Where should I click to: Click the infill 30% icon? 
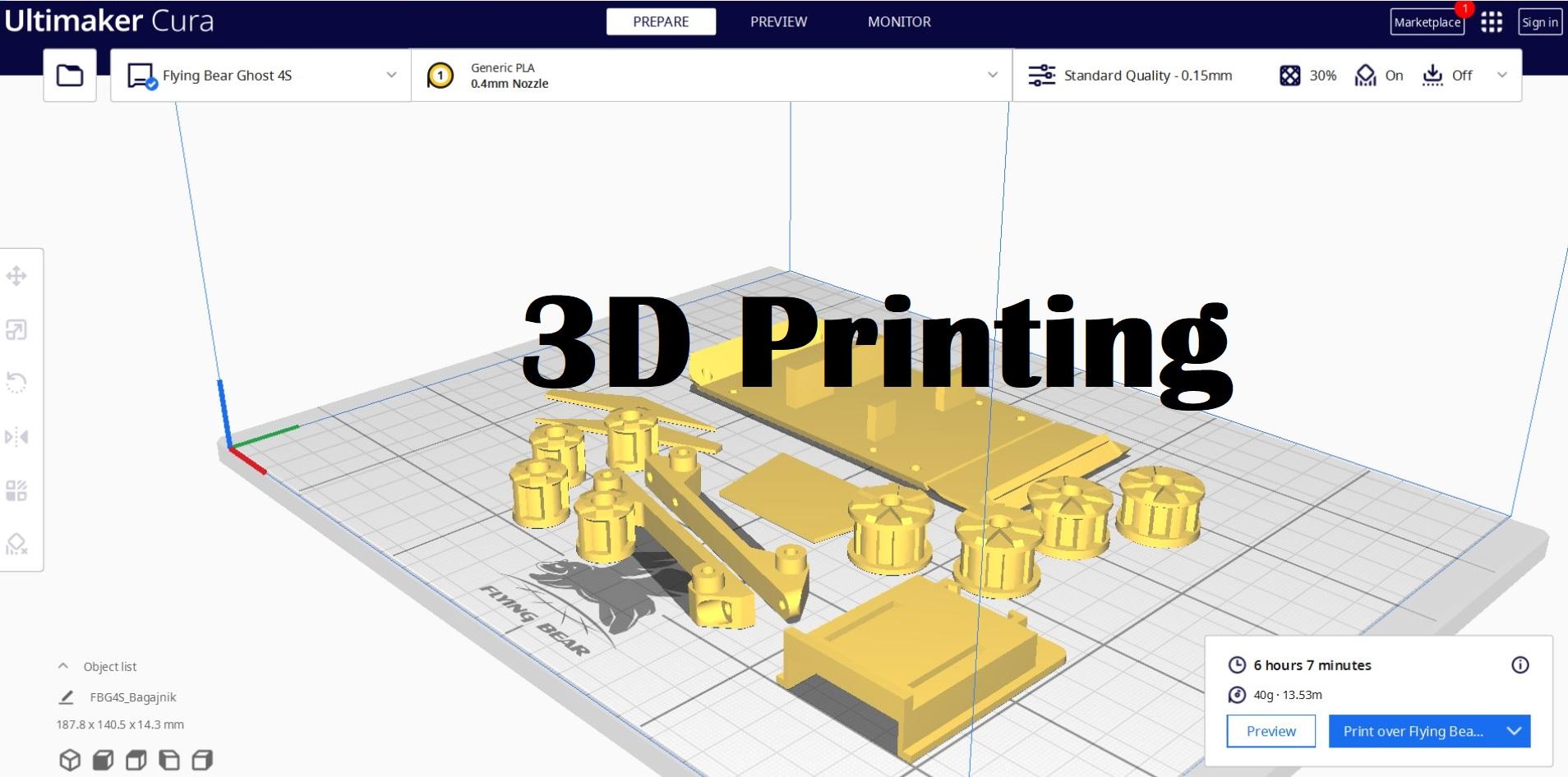coord(1290,76)
